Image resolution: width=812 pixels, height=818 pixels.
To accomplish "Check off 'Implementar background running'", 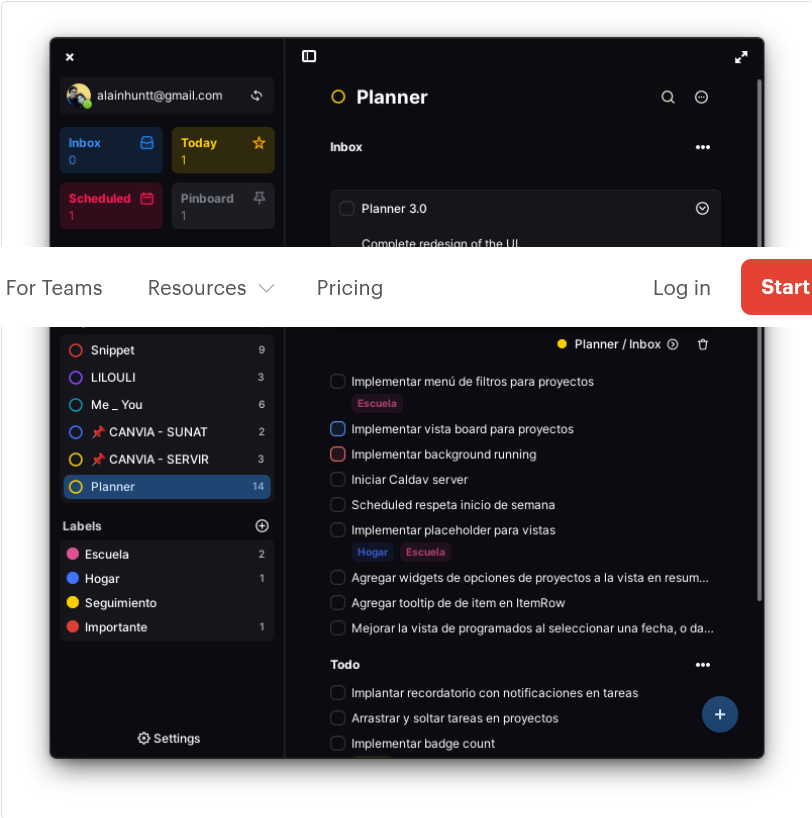I will 337,453.
